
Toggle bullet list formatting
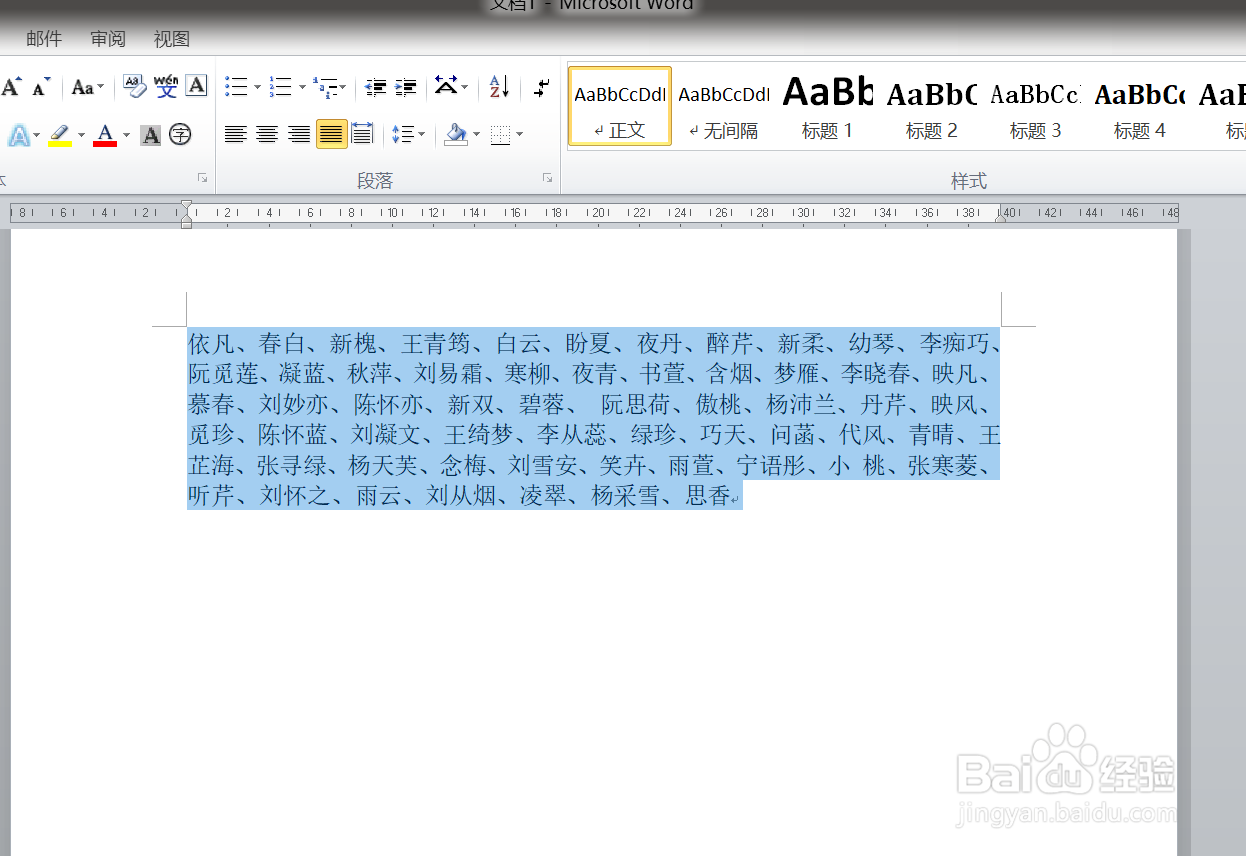[237, 87]
